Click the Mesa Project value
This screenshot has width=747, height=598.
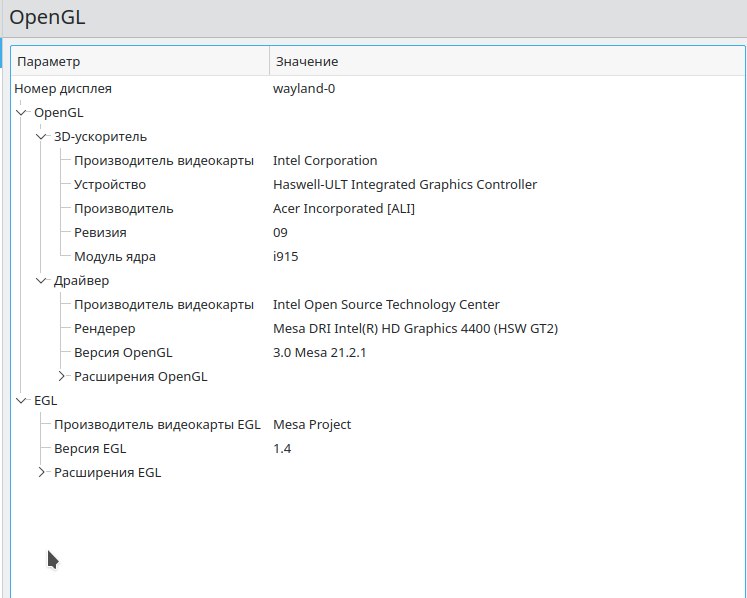[x=312, y=425]
